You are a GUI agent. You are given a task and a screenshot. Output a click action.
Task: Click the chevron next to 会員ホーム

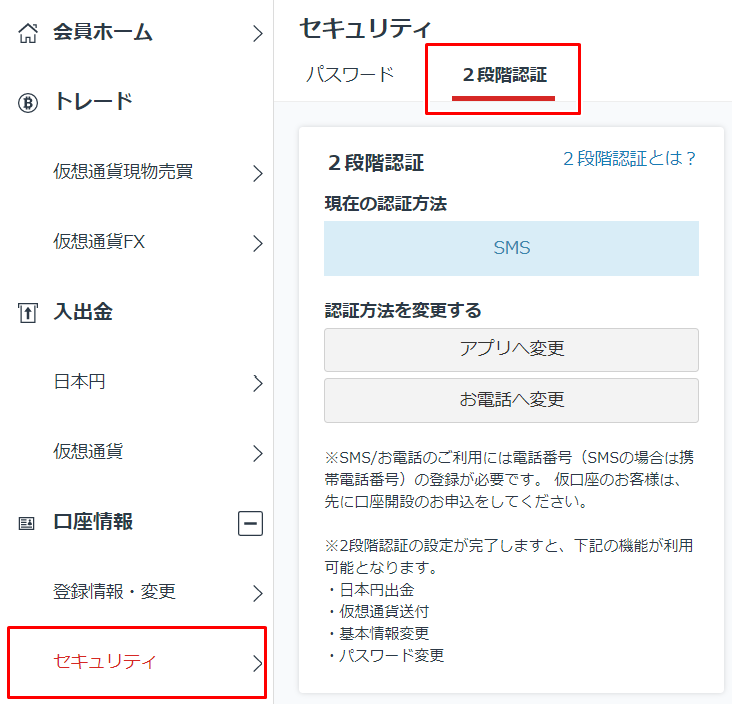point(258,34)
